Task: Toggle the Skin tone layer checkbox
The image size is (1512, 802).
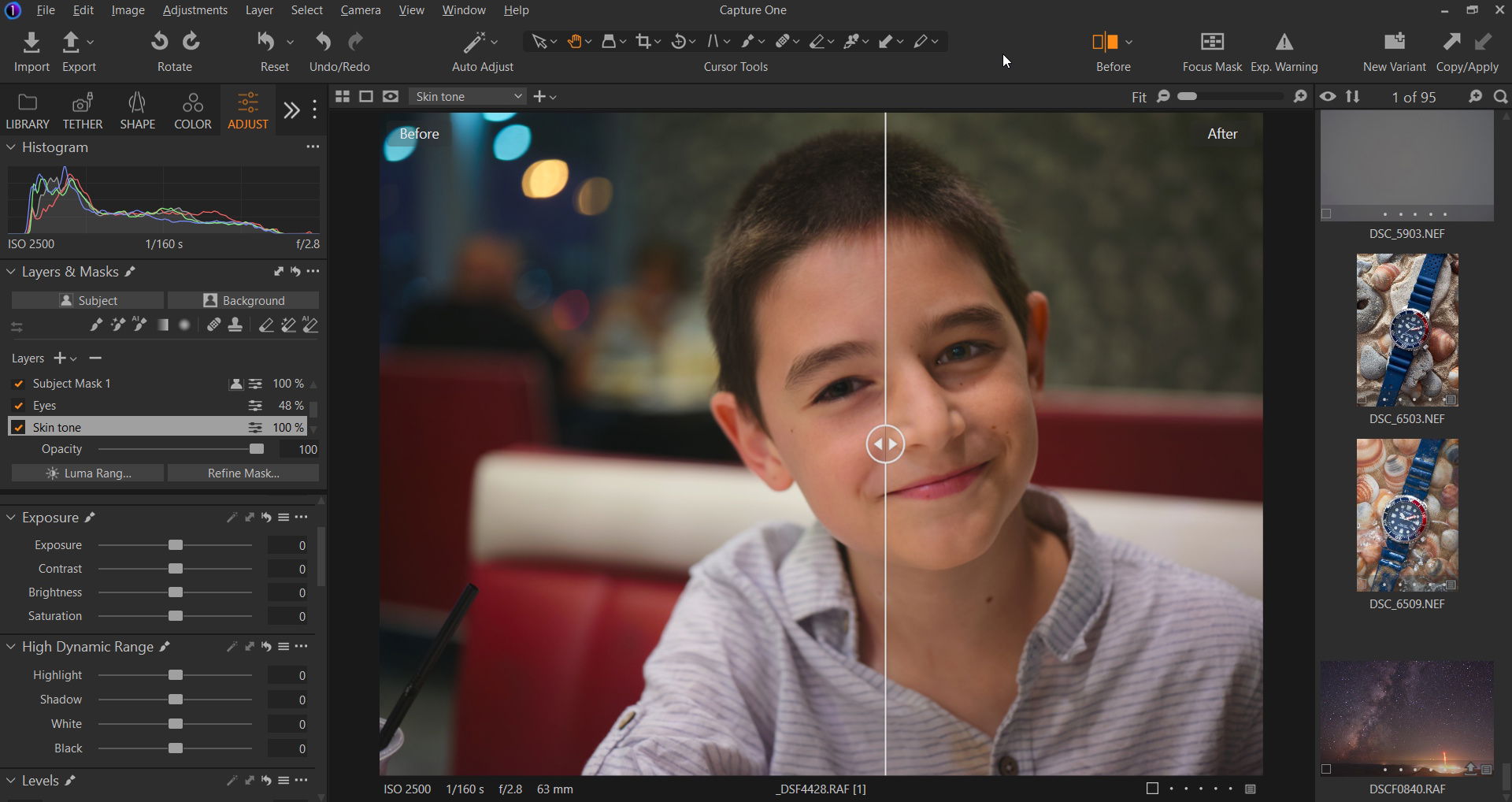Action: point(18,428)
